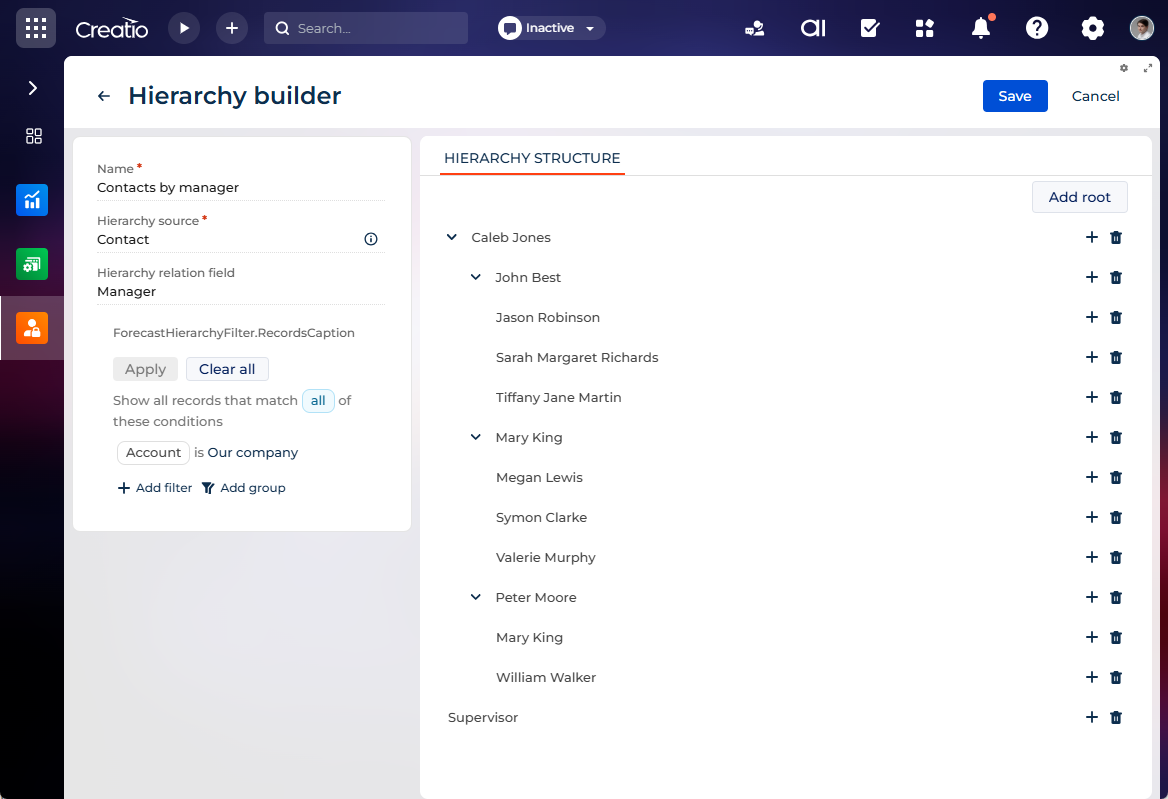Viewport: 1168px width, 799px height.
Task: Show info for Hierarchy source field
Action: (x=370, y=239)
